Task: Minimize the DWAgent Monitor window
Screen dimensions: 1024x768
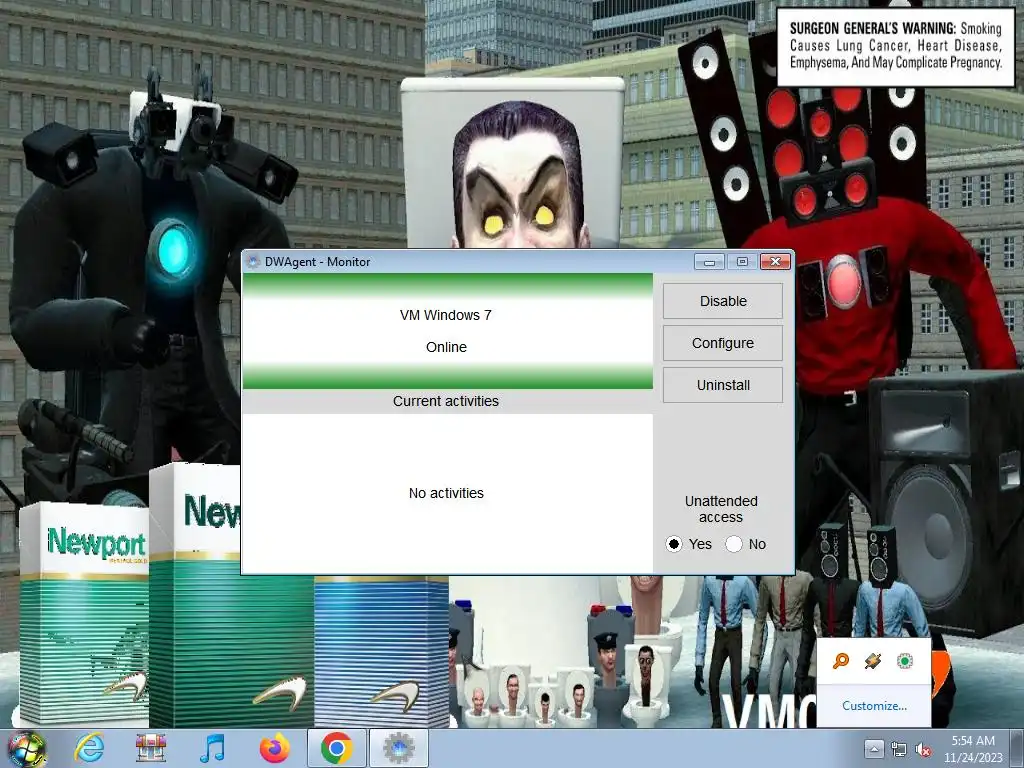Action: click(x=709, y=262)
